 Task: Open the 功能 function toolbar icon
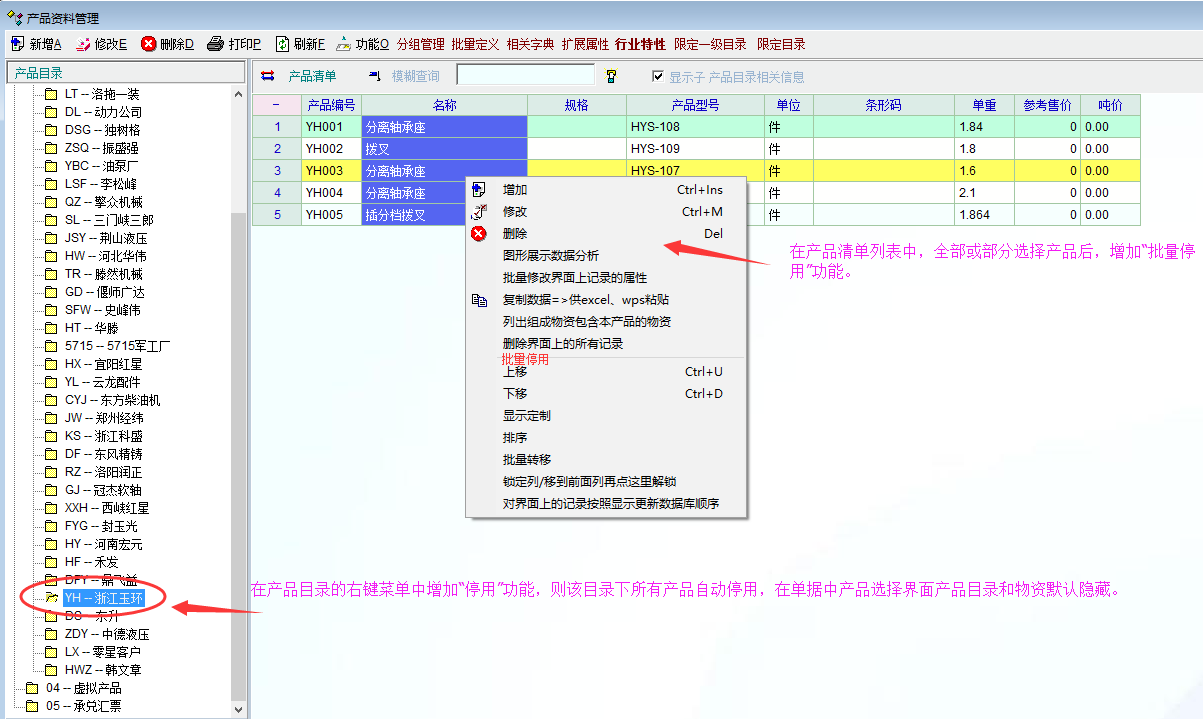[344, 44]
